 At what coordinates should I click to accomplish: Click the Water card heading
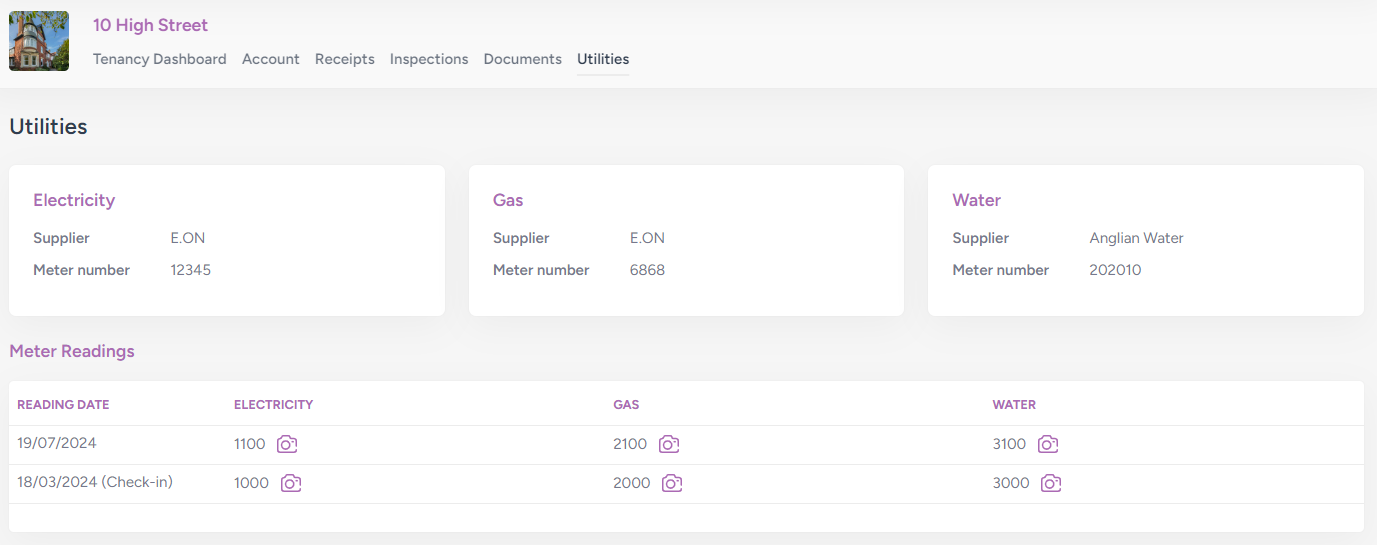pyautogui.click(x=976, y=200)
